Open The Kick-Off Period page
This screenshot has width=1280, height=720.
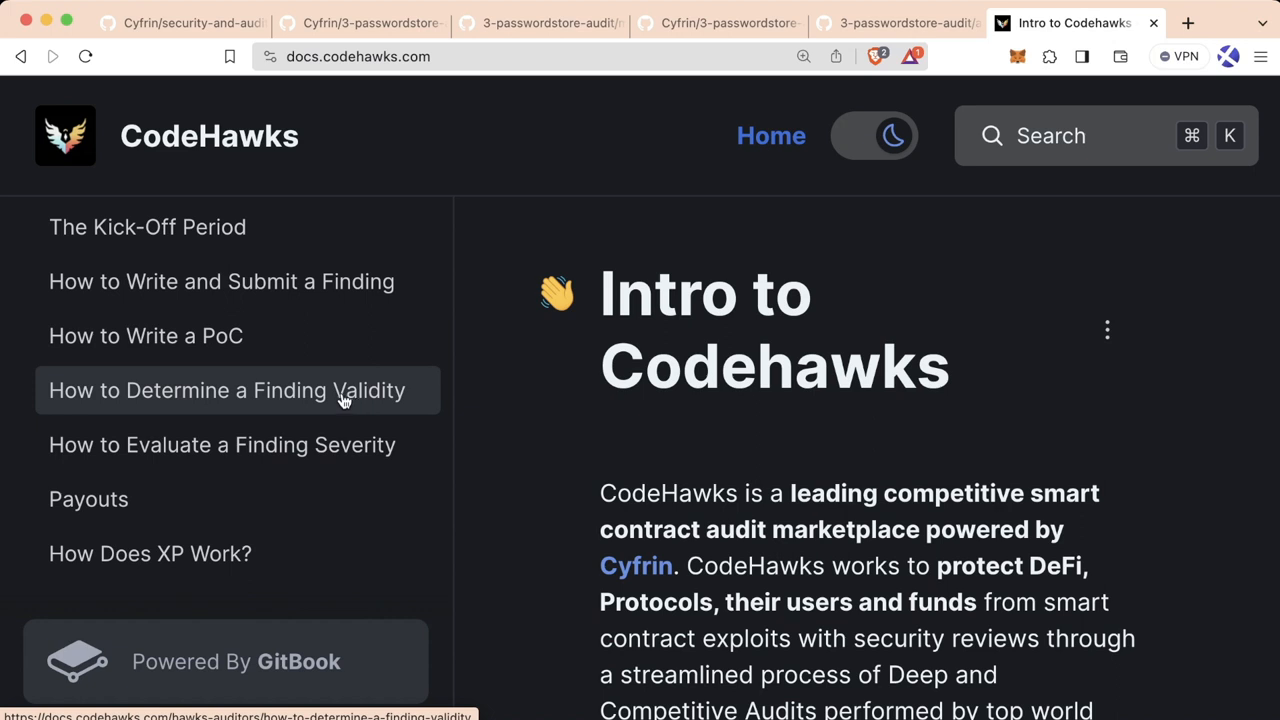coord(147,227)
